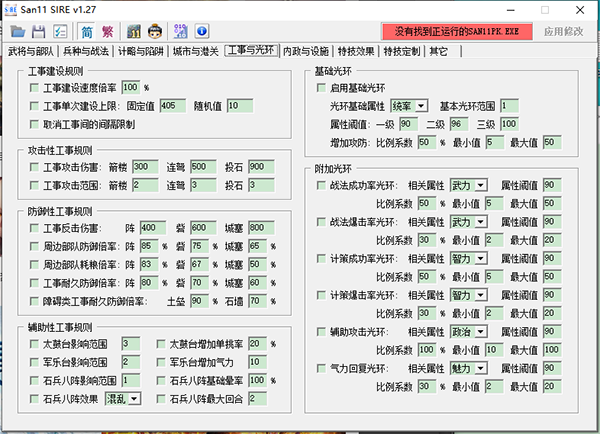
Task: Click 工事建设速度倍率 value field
Action: pyautogui.click(x=131, y=88)
